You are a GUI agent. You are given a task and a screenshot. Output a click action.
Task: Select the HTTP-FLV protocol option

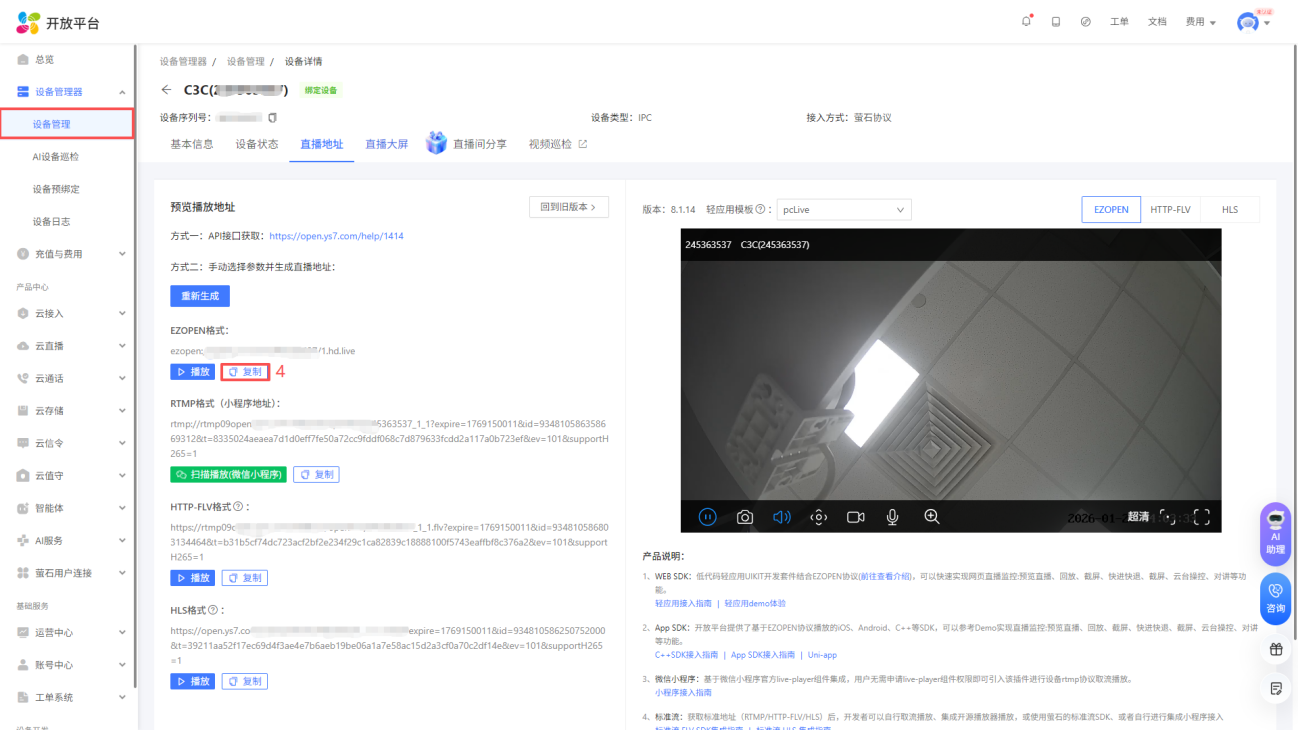[x=1170, y=210]
